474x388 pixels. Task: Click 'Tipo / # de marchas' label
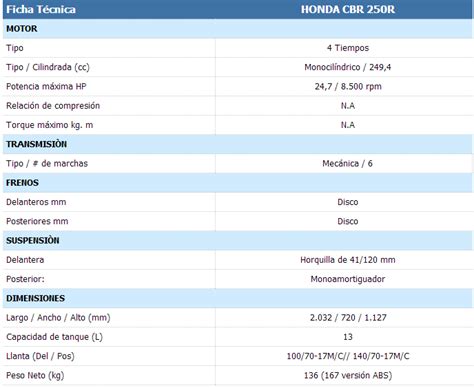coord(47,163)
